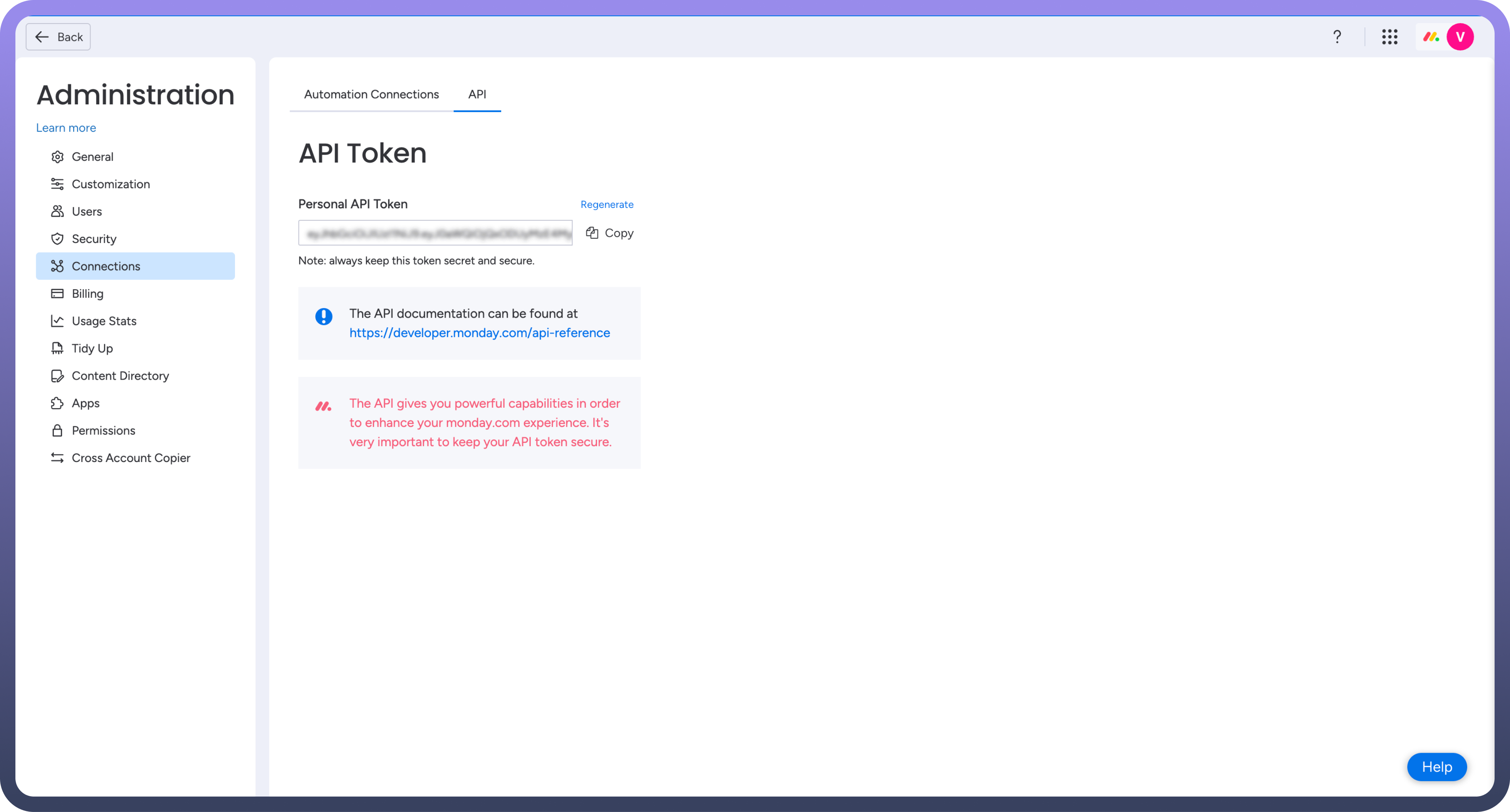
Task: Open Customization section in sidebar
Action: [110, 184]
